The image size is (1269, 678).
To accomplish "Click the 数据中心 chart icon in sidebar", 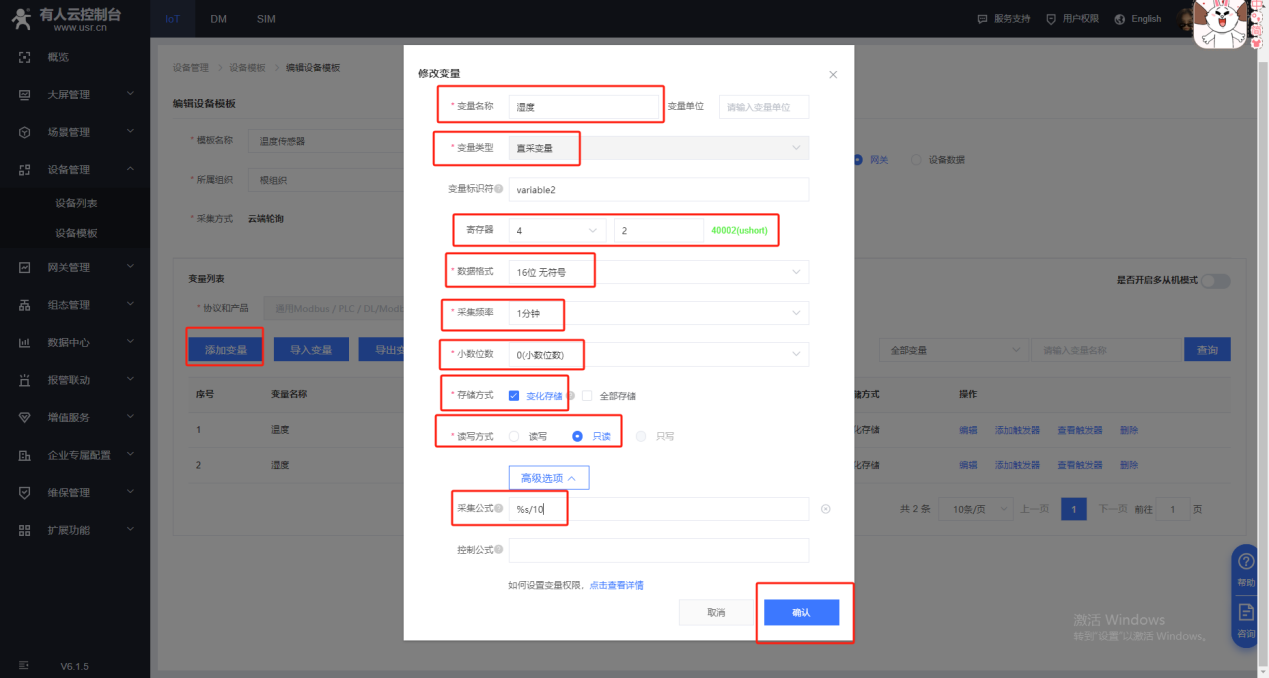I will coord(25,342).
